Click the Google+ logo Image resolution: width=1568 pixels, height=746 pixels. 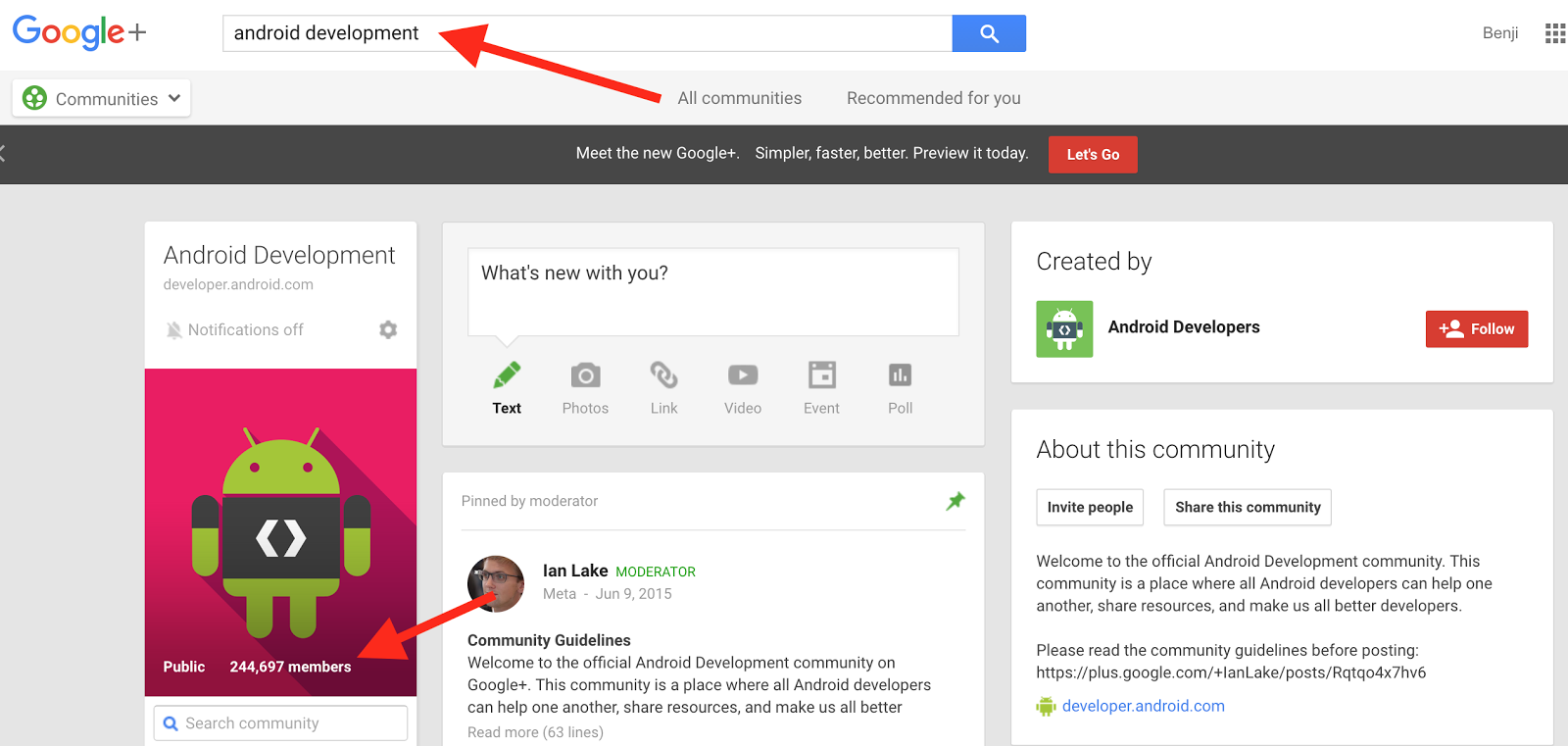pyautogui.click(x=79, y=32)
